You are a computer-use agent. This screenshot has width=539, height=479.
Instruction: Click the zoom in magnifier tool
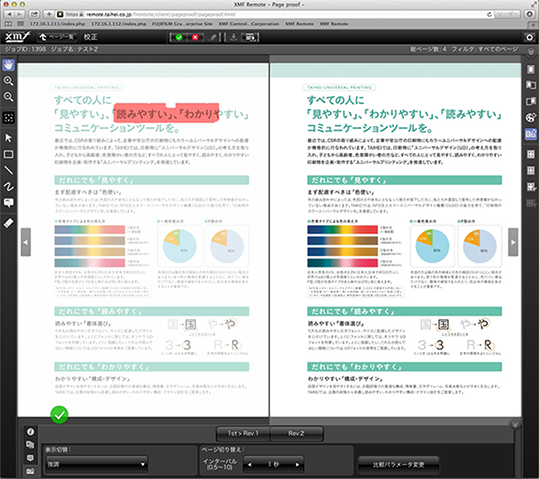pos(9,81)
